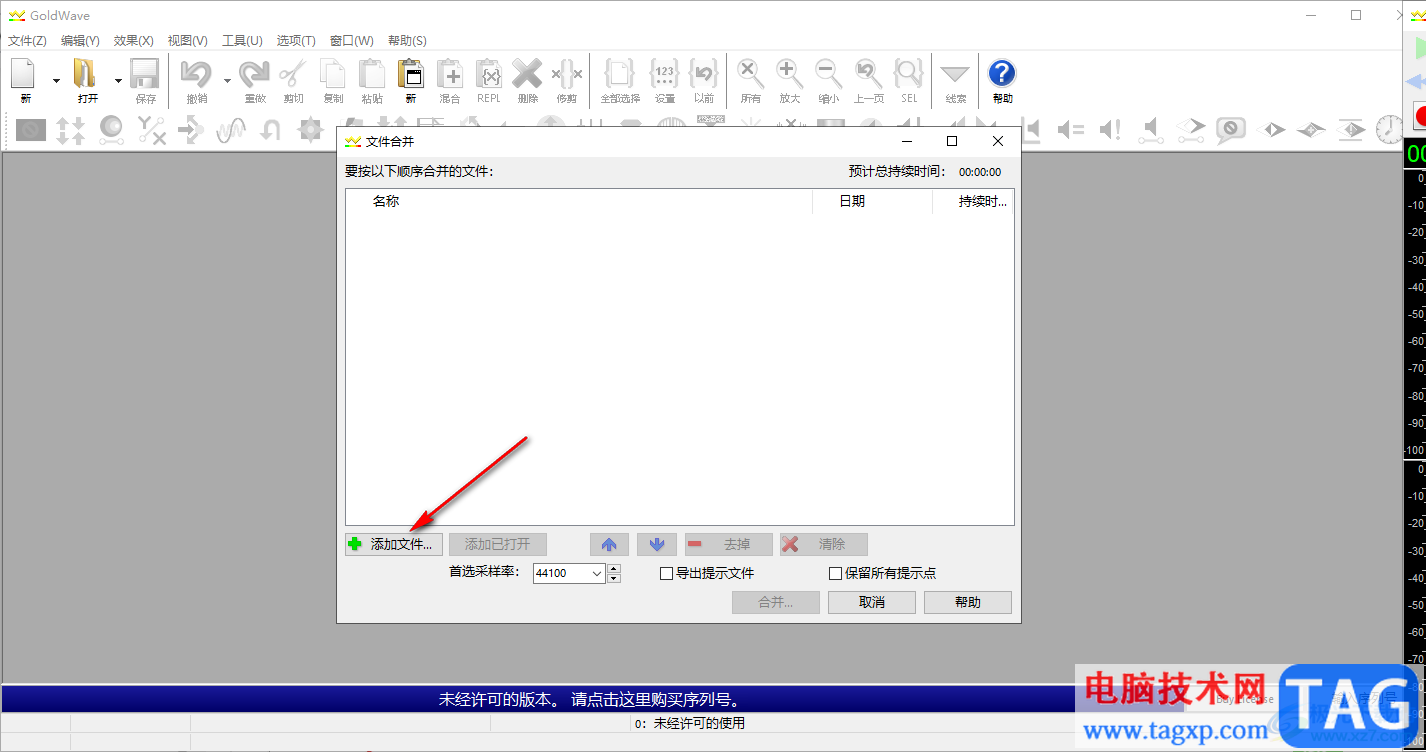Click the '0: 未经许可的使用' status text
Image resolution: width=1426 pixels, height=752 pixels.
point(690,724)
